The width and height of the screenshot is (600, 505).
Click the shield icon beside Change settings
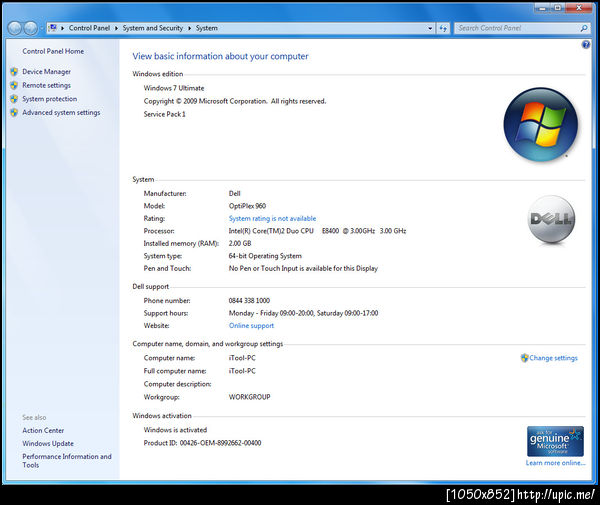pyautogui.click(x=524, y=358)
